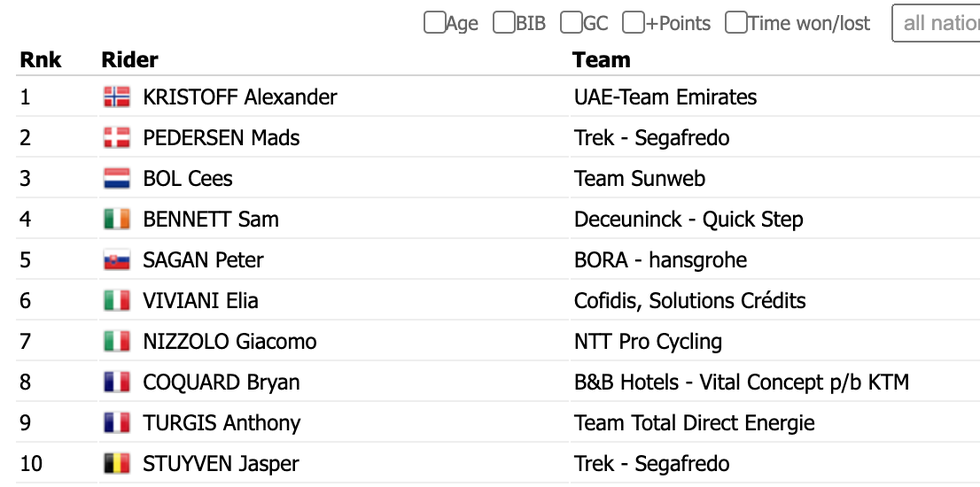
Task: Sort by the Rider column header
Action: click(130, 60)
